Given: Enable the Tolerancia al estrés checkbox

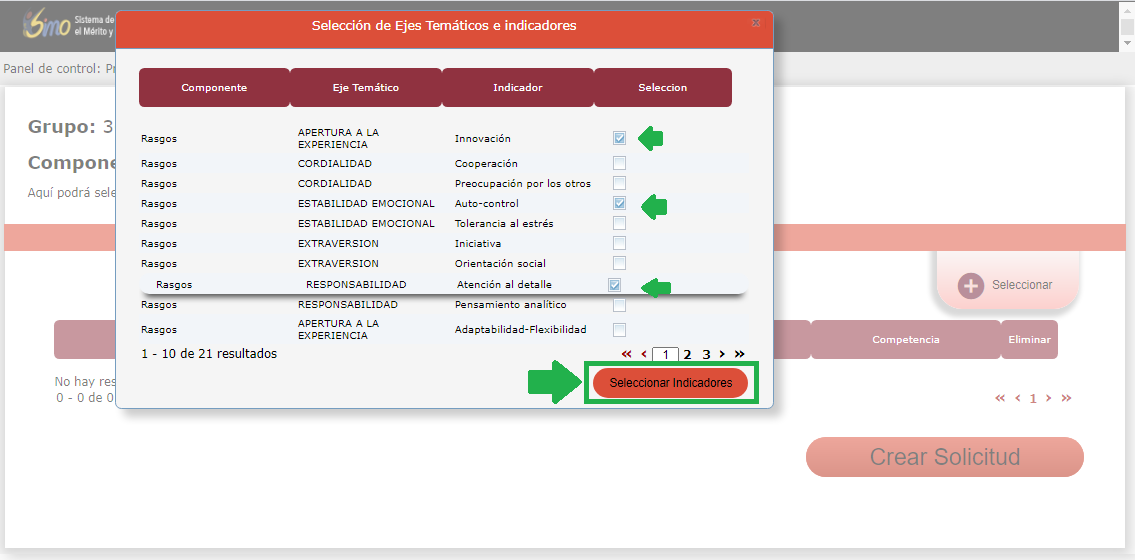Looking at the screenshot, I should tap(620, 223).
